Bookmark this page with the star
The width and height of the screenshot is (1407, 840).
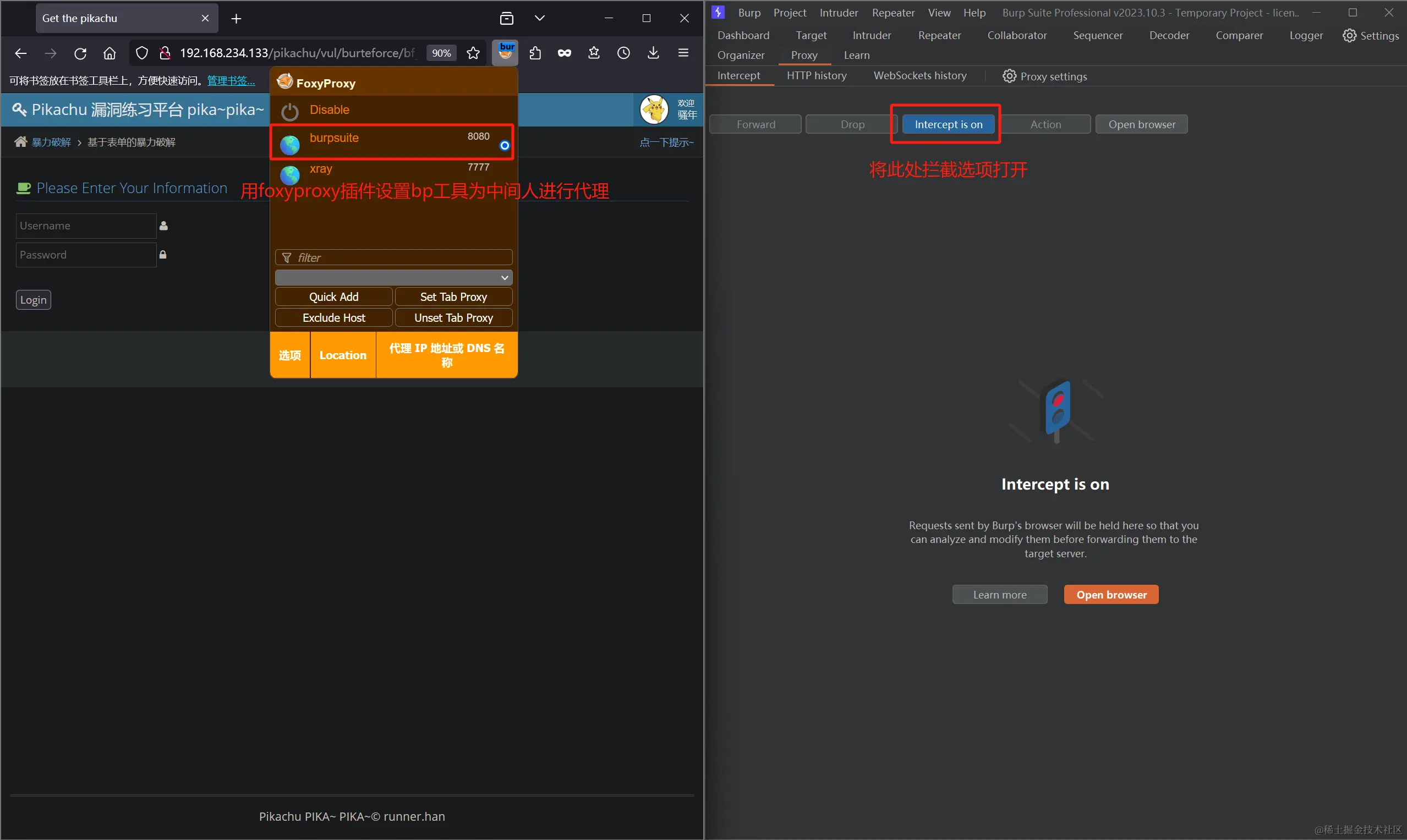[473, 53]
